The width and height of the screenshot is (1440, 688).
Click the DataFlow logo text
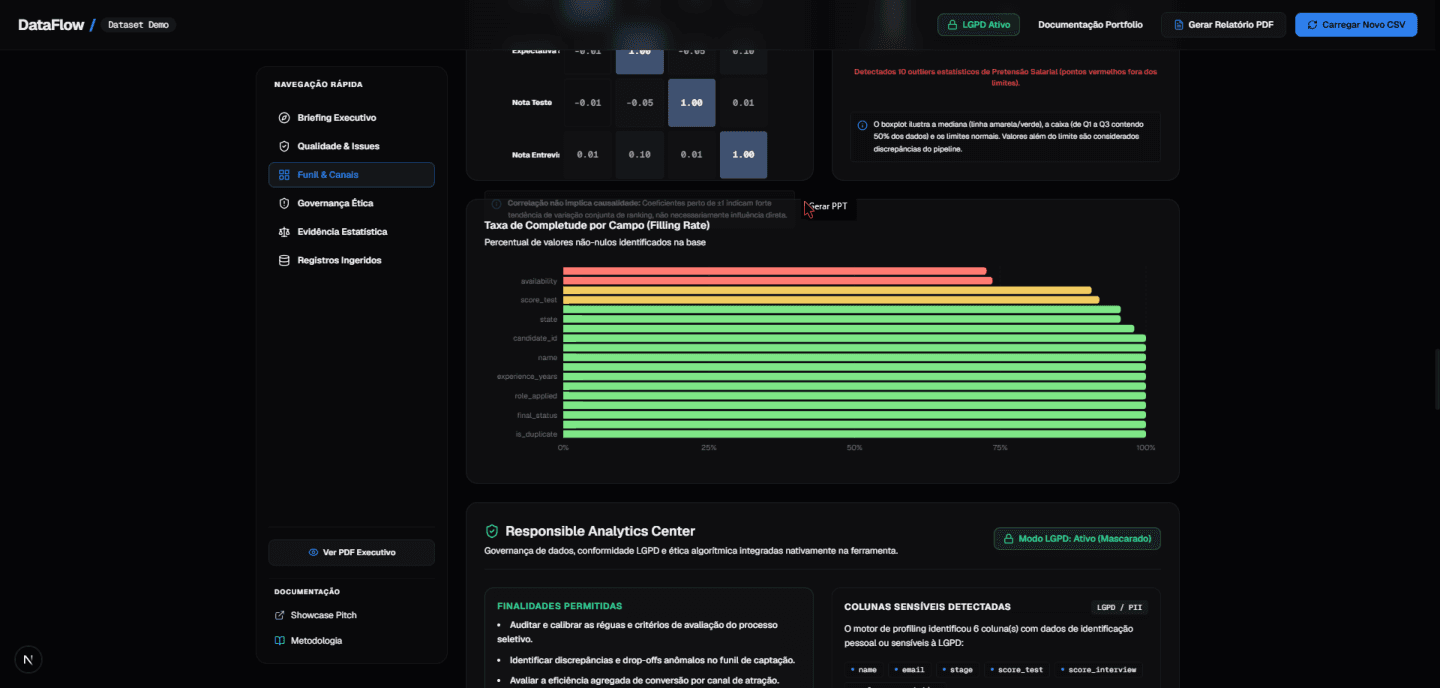pyautogui.click(x=51, y=25)
